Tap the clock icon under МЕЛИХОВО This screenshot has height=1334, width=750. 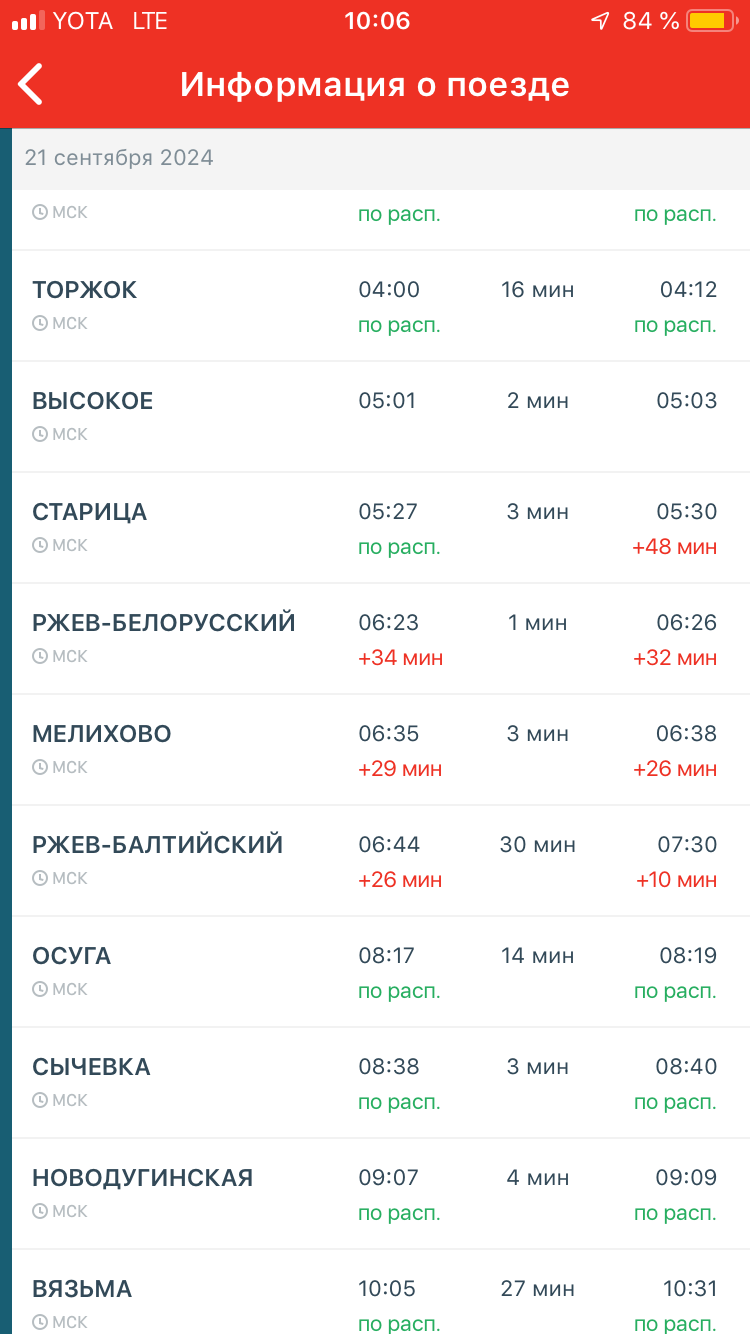[40, 767]
